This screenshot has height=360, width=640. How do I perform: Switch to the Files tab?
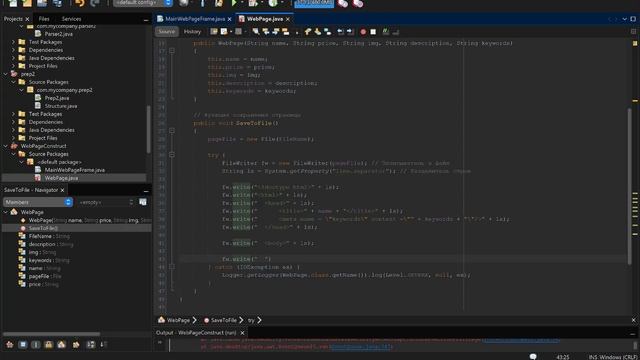[44, 19]
